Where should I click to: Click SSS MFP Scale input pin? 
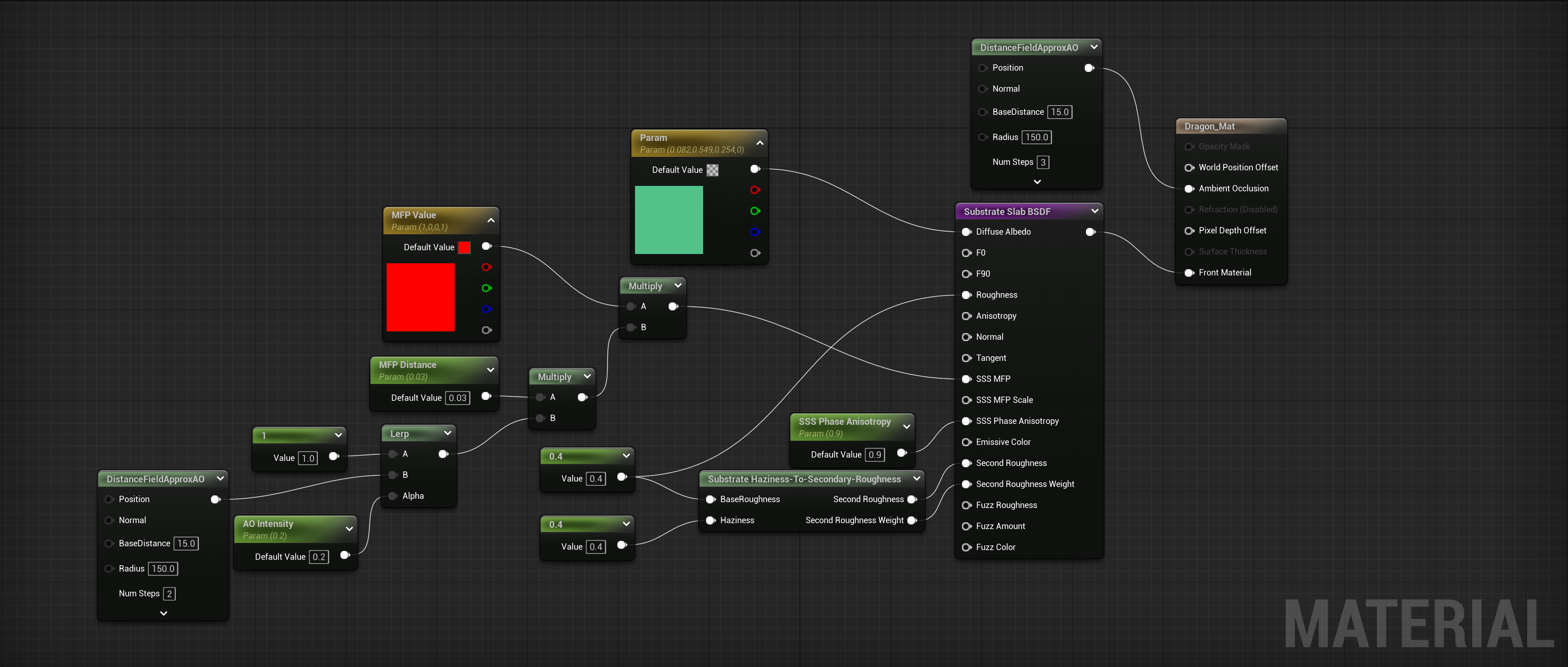point(966,400)
